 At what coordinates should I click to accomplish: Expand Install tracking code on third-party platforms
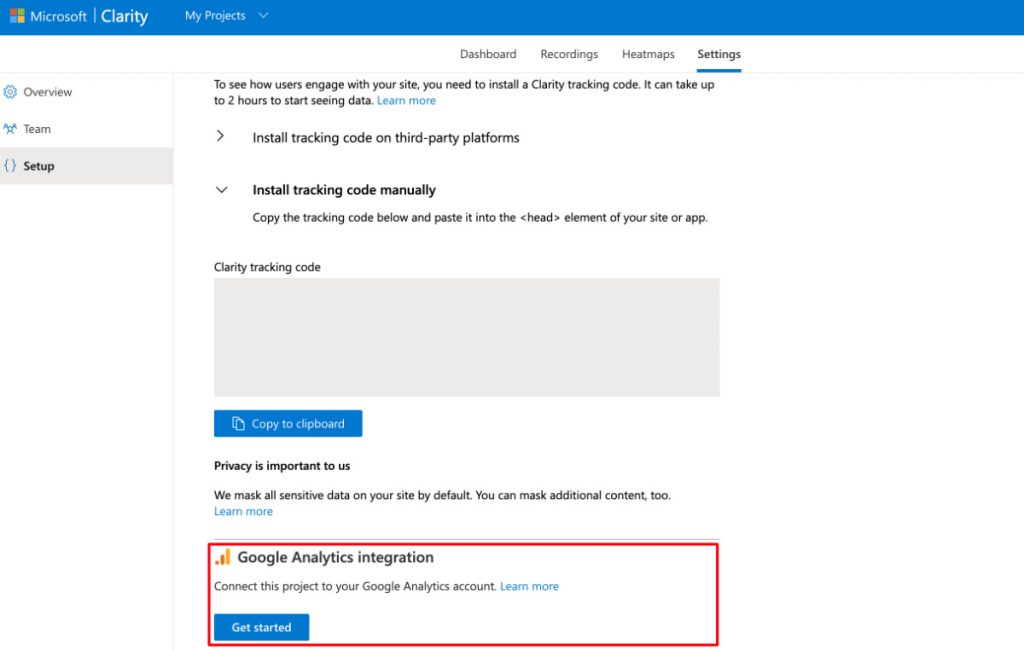pos(220,136)
